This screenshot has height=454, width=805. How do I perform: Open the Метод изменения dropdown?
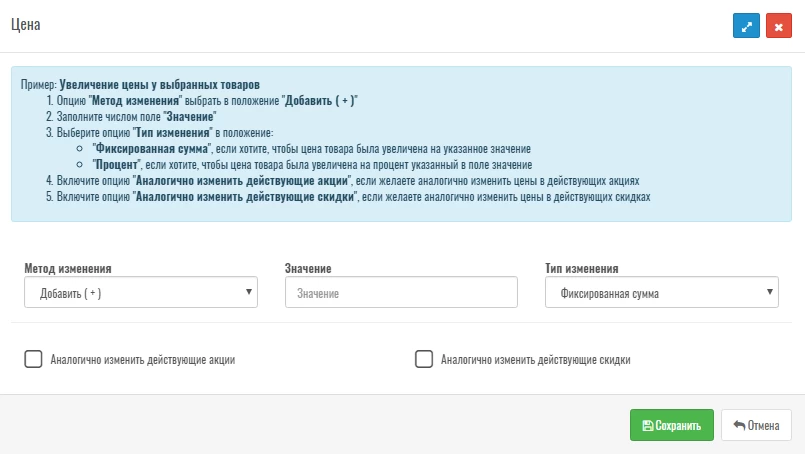[140, 292]
